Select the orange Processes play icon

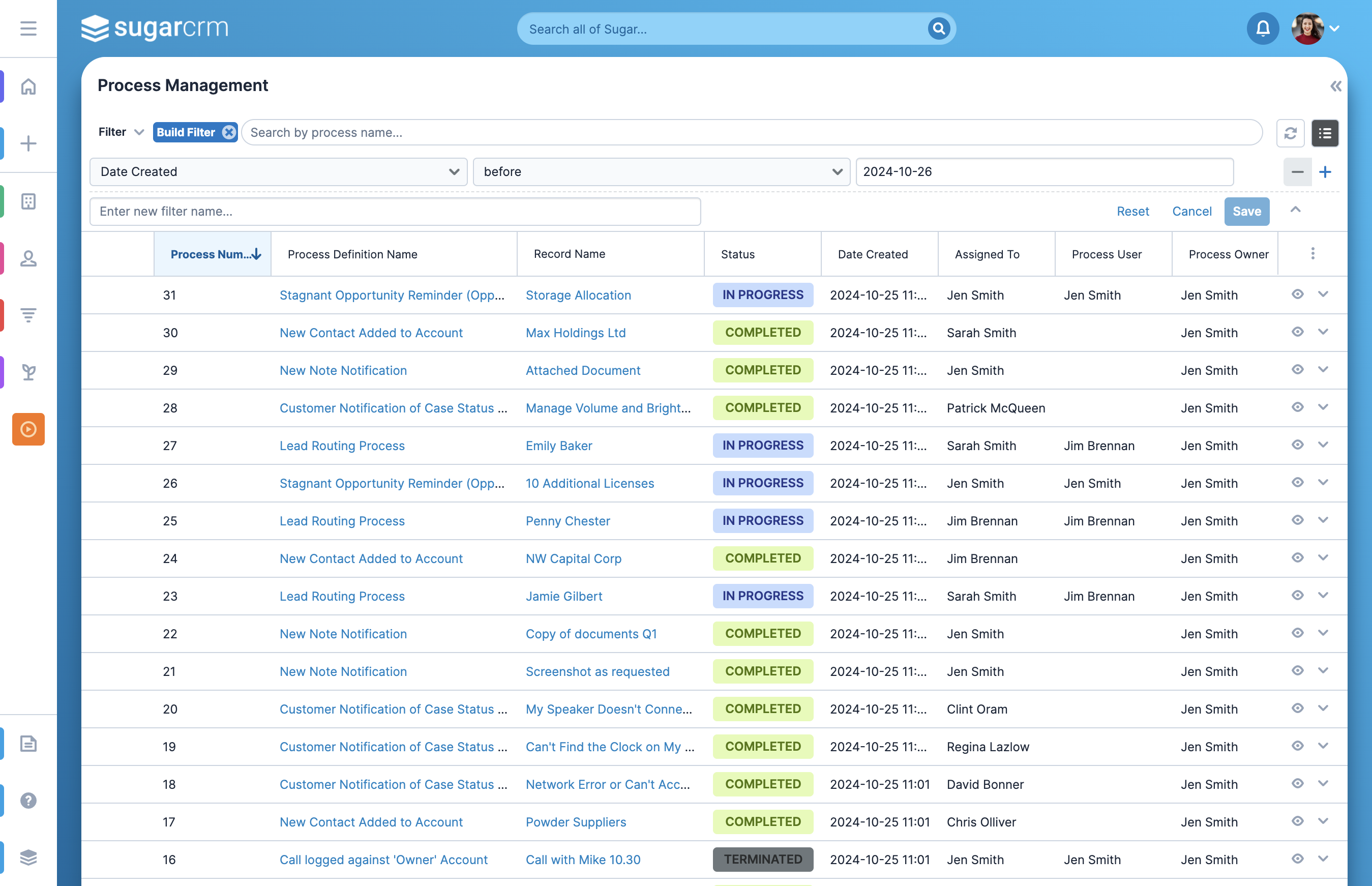[x=28, y=429]
